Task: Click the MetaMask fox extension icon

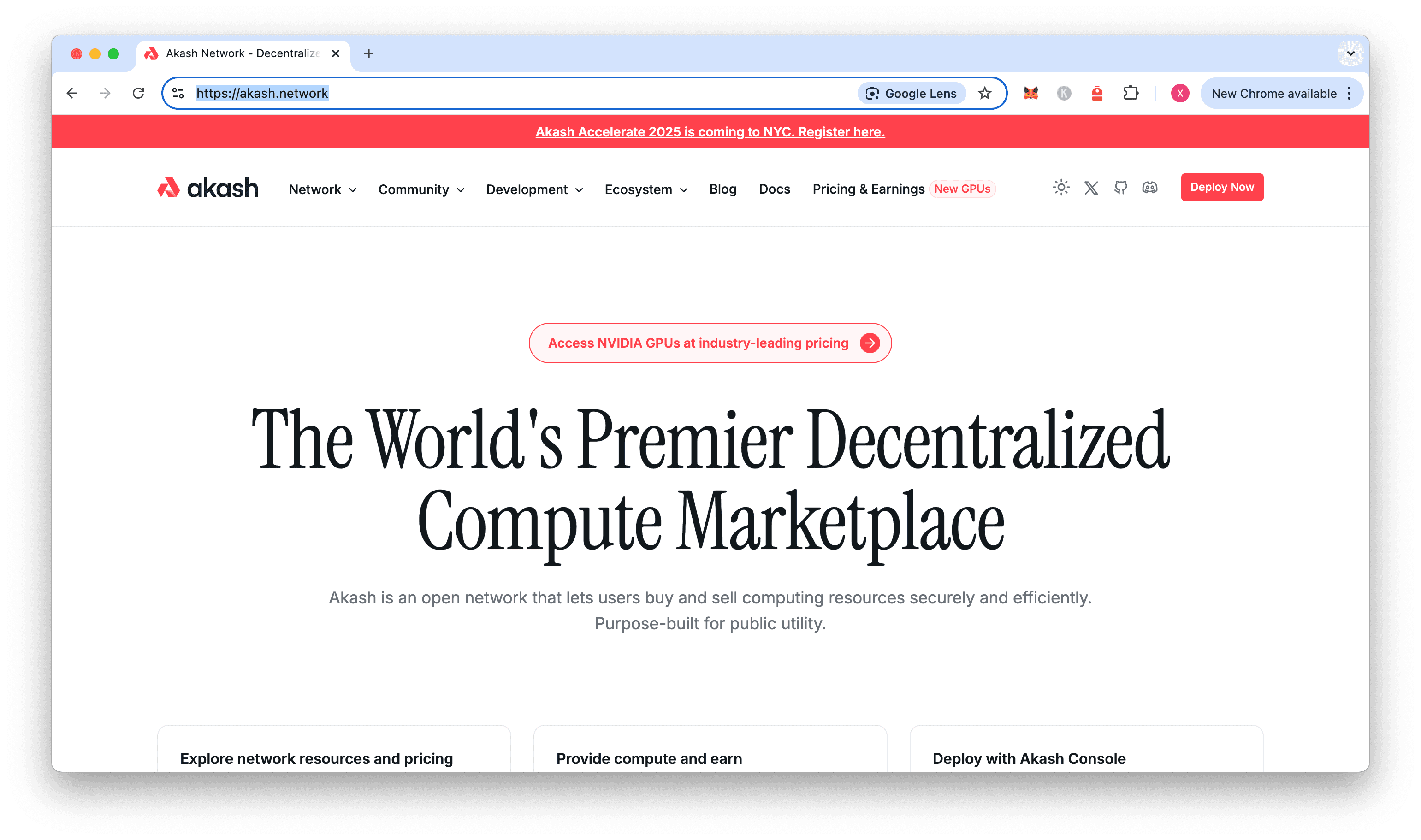Action: point(1030,94)
